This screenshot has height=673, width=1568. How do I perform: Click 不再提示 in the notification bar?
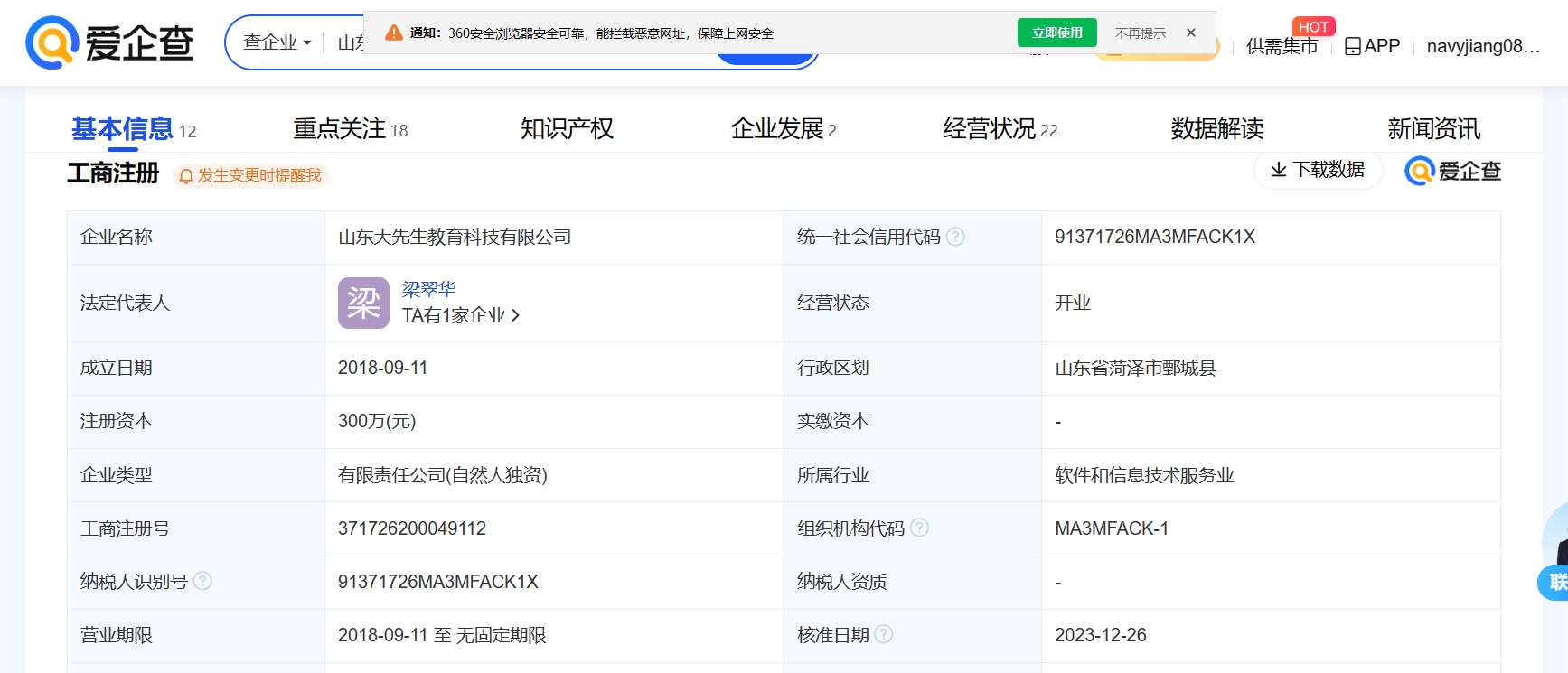click(x=1140, y=33)
